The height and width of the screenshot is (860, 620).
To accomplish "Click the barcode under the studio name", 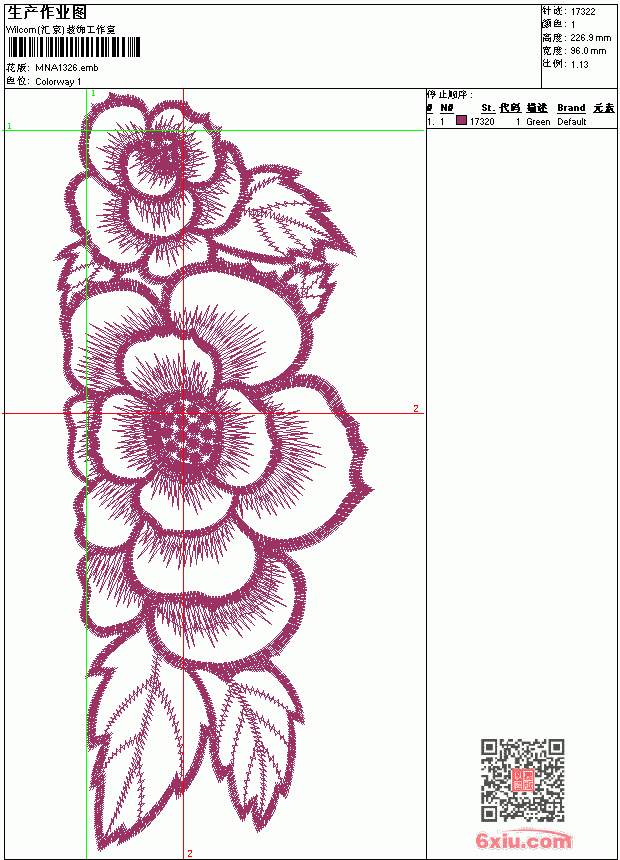I will 74,47.
